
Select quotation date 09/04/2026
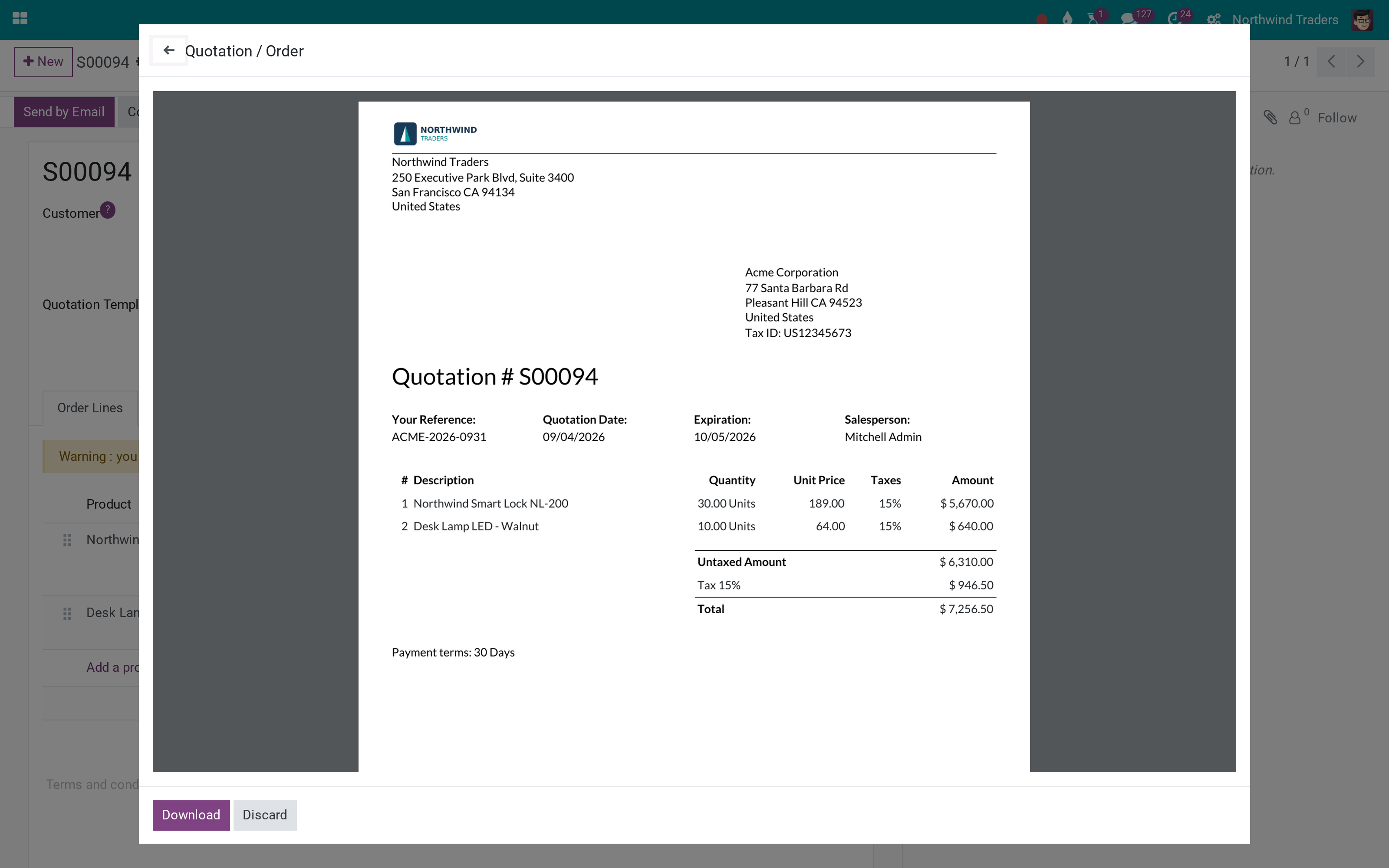[573, 437]
